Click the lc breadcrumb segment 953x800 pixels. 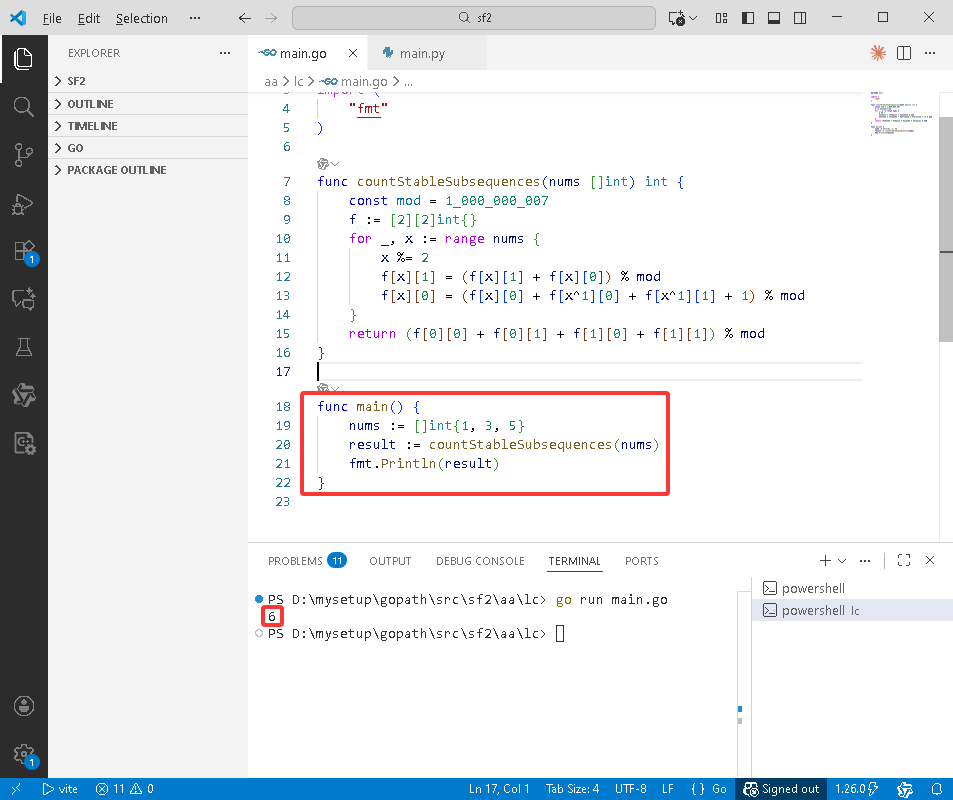(x=298, y=81)
